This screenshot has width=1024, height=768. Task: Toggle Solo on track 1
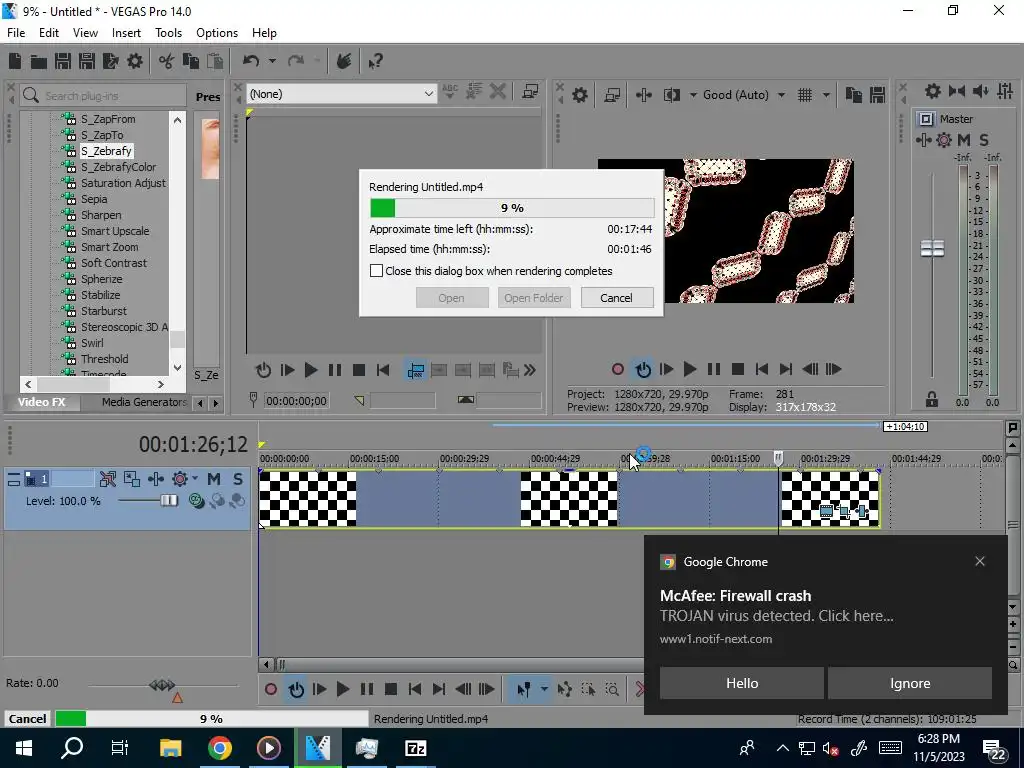[x=238, y=479]
